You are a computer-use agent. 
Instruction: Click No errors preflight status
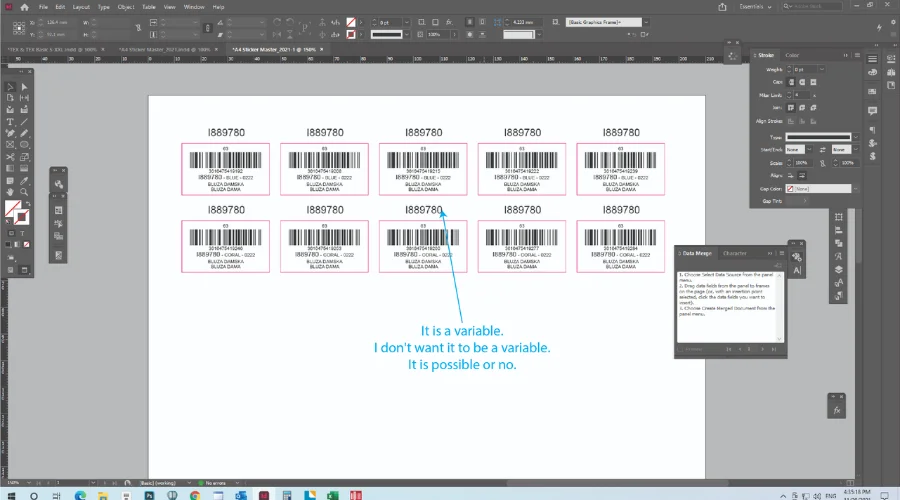[x=215, y=483]
